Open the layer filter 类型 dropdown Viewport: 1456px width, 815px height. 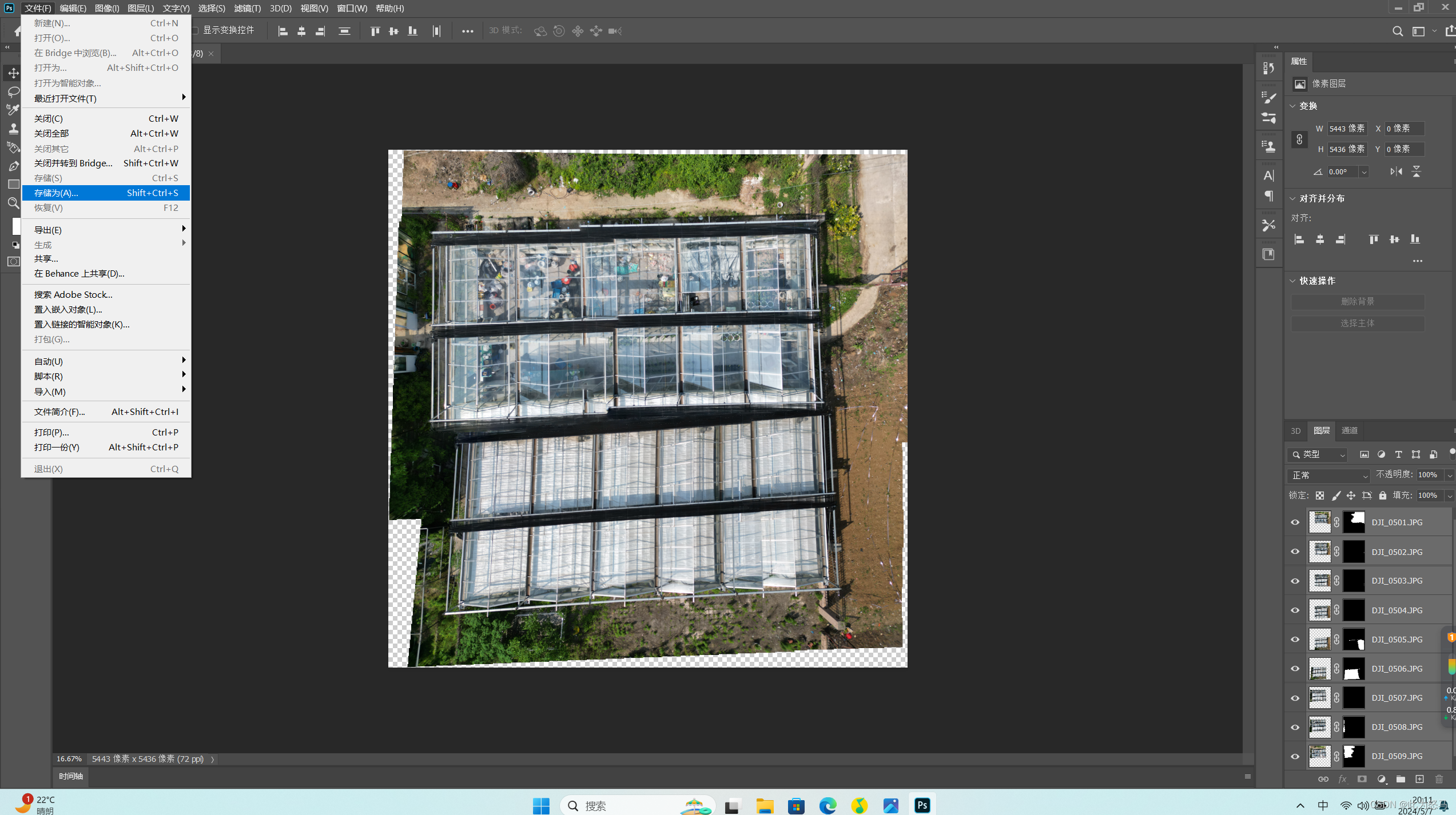[1318, 454]
